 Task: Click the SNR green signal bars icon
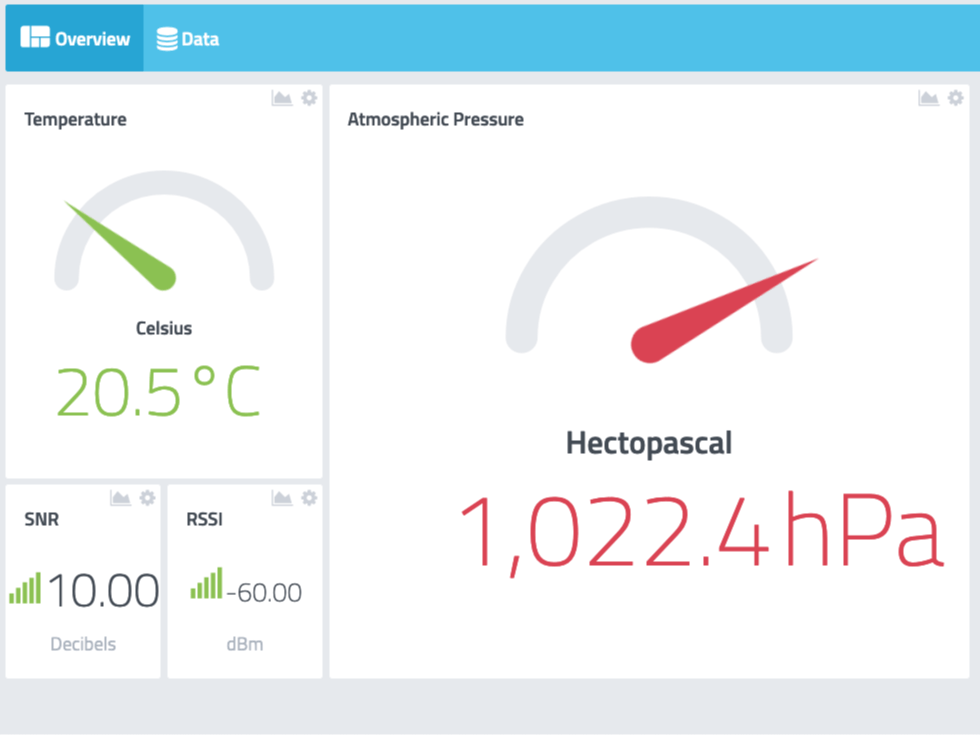click(25, 588)
